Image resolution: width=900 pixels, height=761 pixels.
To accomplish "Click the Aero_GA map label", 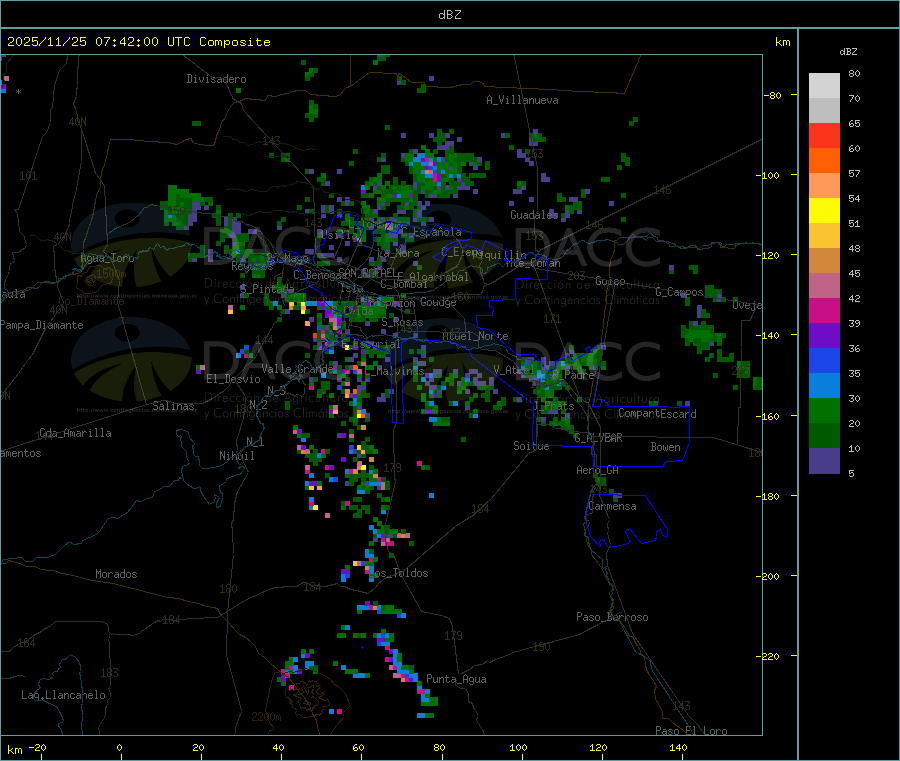I will [598, 470].
